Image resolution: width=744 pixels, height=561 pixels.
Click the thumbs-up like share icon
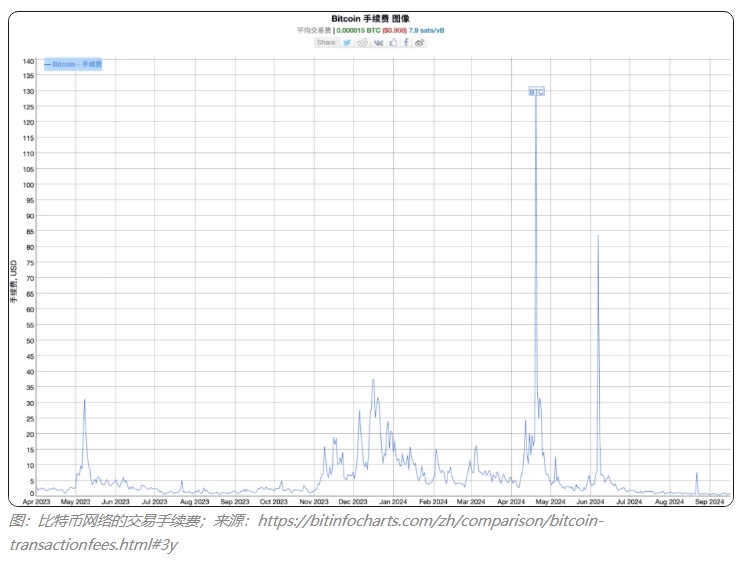(x=393, y=43)
